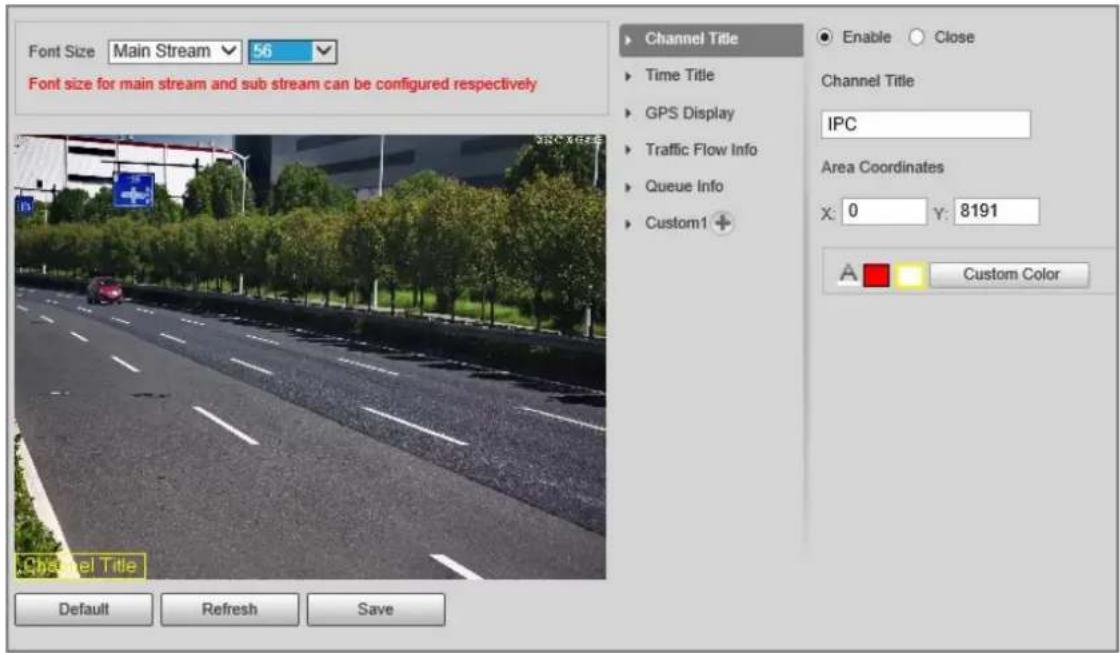Click the timestamp overlay at the preview's top right
The image size is (1120, 653).
point(570,140)
